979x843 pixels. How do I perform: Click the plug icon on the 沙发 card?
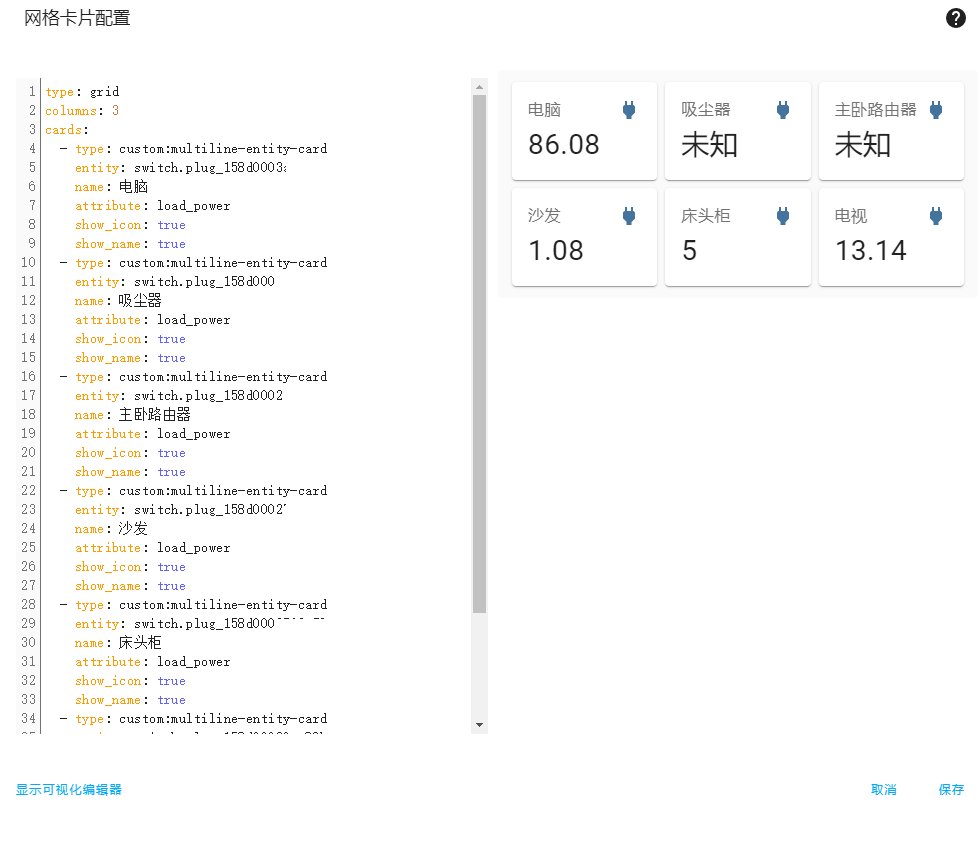[629, 215]
